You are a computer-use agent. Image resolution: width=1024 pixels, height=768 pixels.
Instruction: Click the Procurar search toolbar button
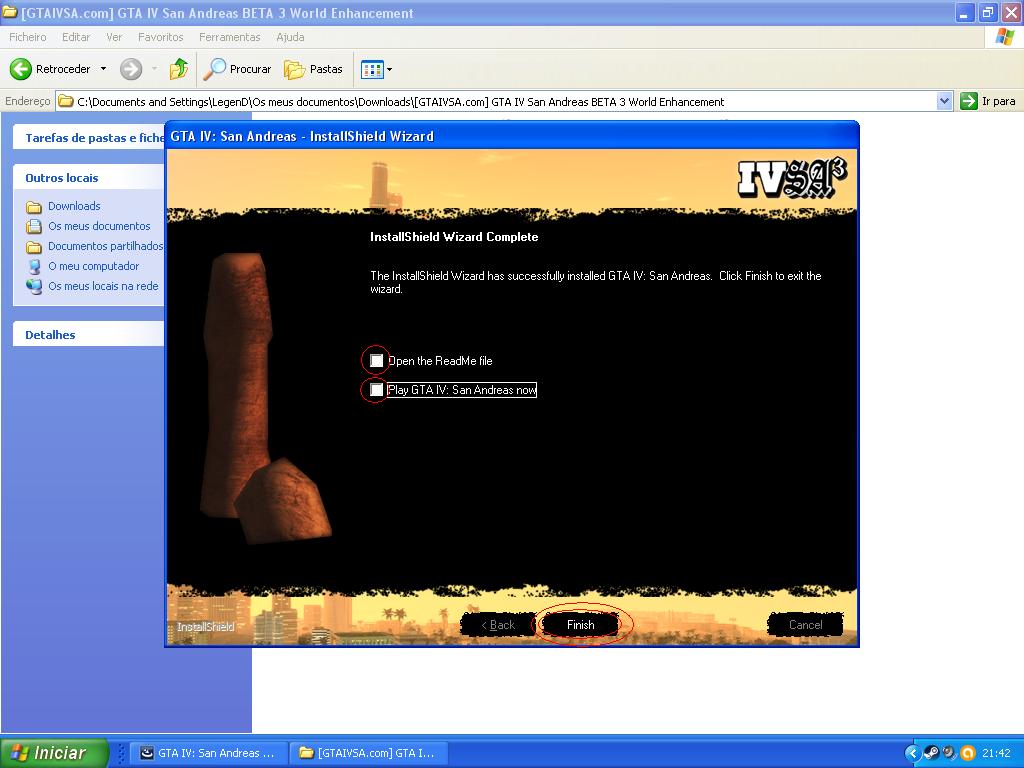tap(236, 69)
